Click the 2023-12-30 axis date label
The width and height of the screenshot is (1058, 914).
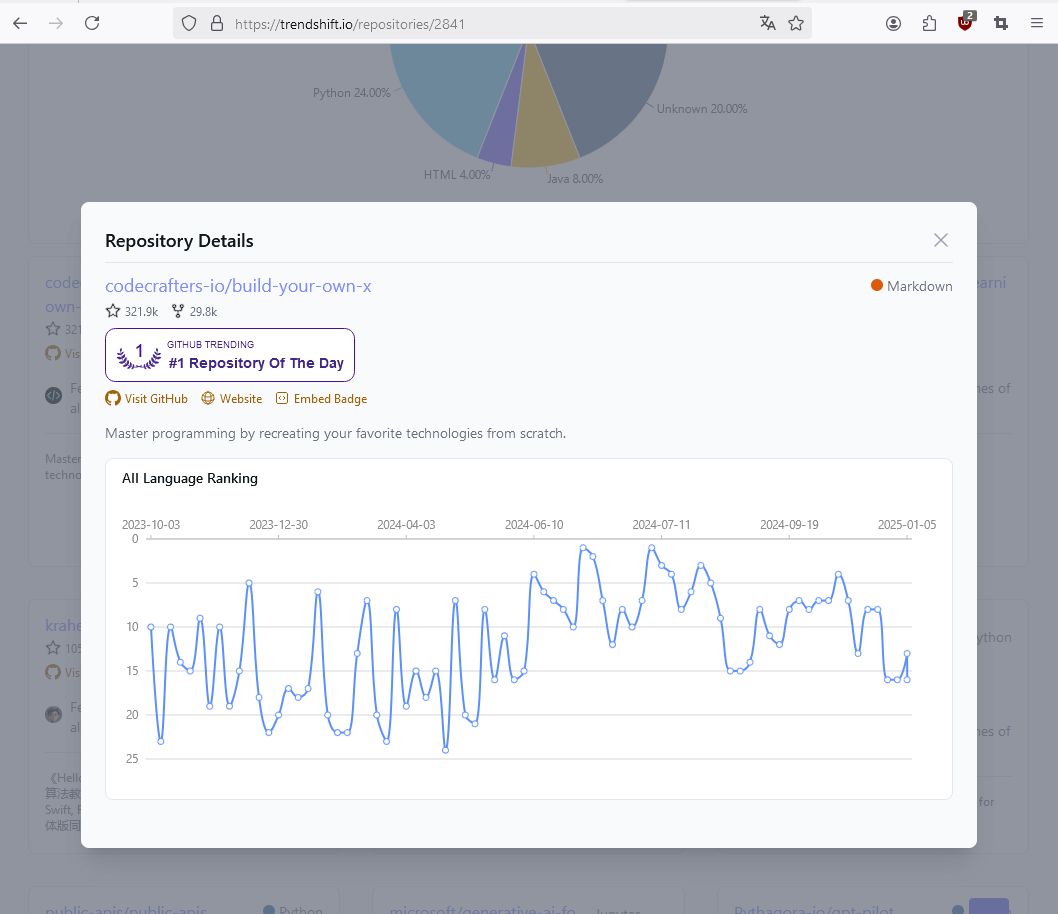click(279, 525)
